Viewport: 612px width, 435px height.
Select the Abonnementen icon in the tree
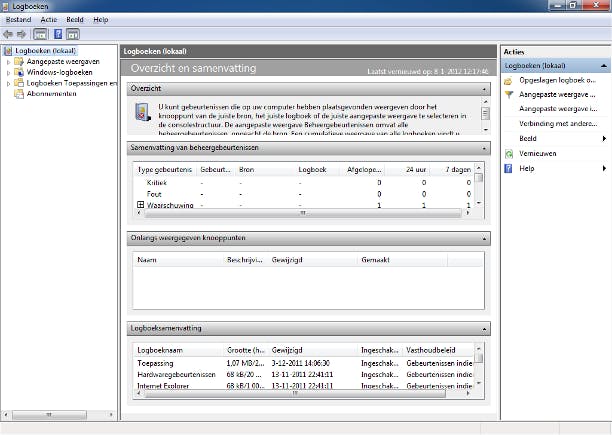click(x=19, y=94)
